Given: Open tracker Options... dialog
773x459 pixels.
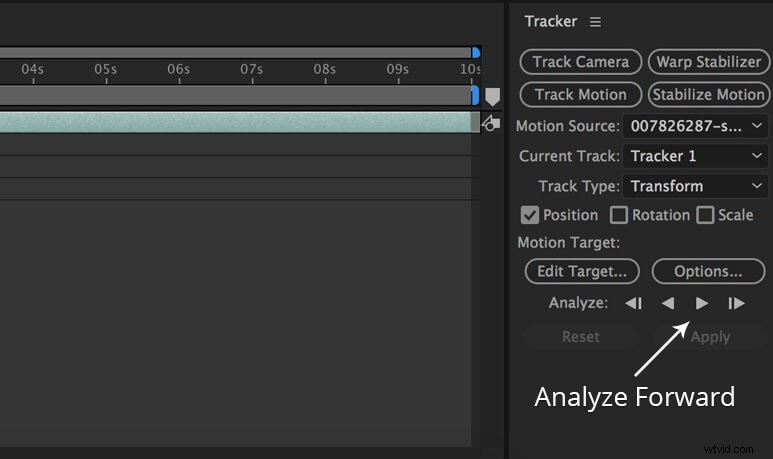Looking at the screenshot, I should pos(708,271).
